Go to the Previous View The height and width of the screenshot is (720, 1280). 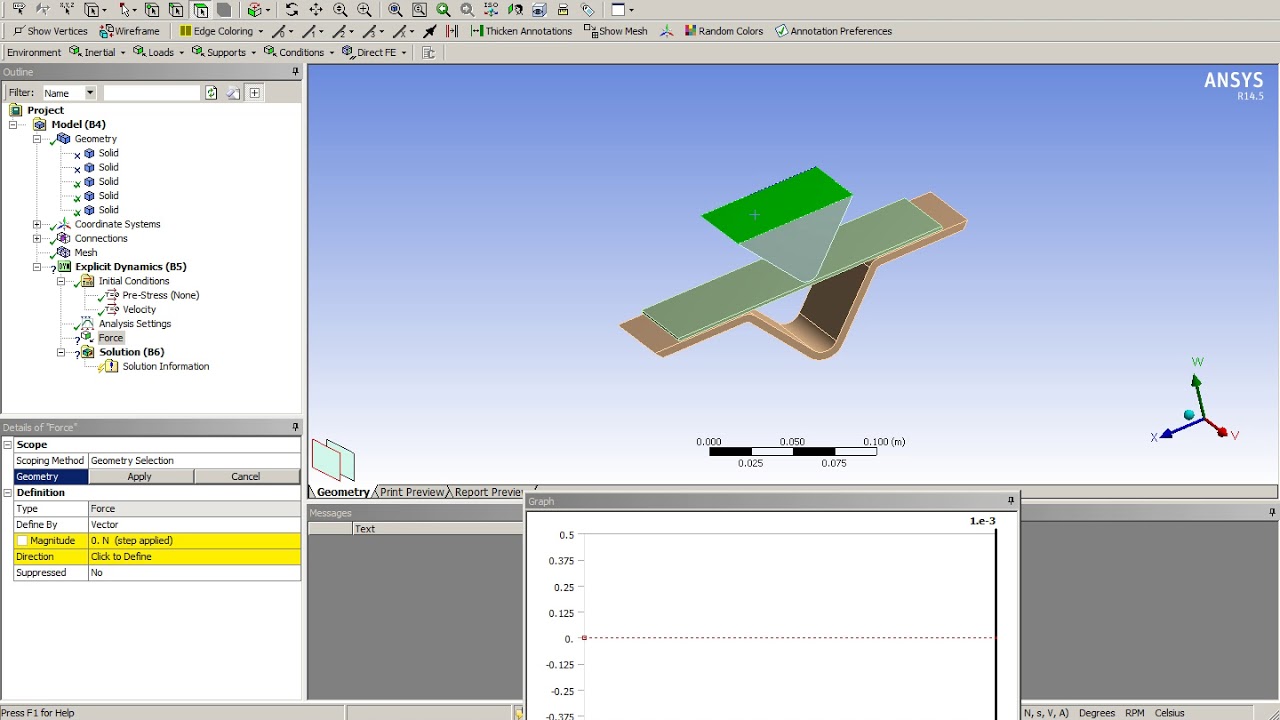point(443,9)
